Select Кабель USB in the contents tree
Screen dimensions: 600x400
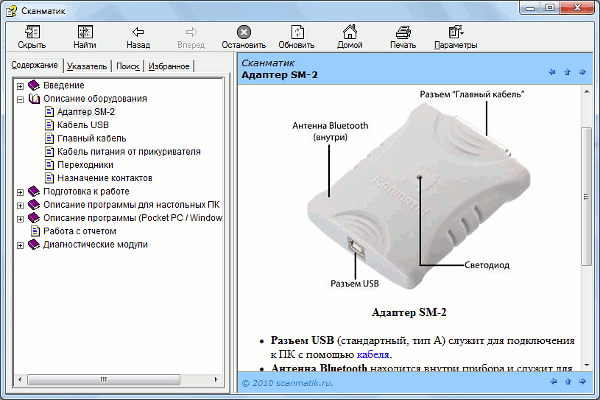click(x=83, y=125)
